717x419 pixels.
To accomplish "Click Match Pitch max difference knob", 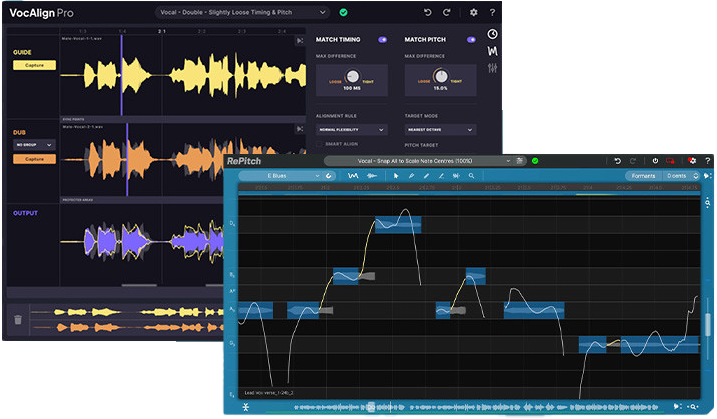I will pyautogui.click(x=441, y=76).
